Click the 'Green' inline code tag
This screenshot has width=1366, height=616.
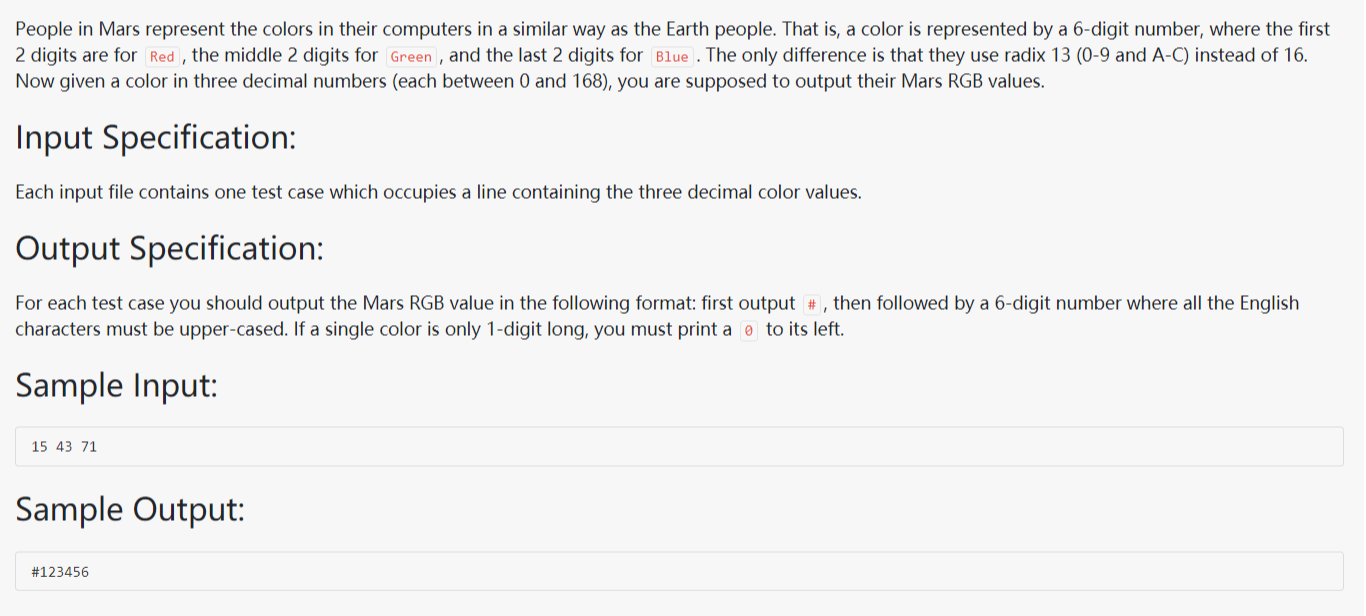(x=411, y=57)
